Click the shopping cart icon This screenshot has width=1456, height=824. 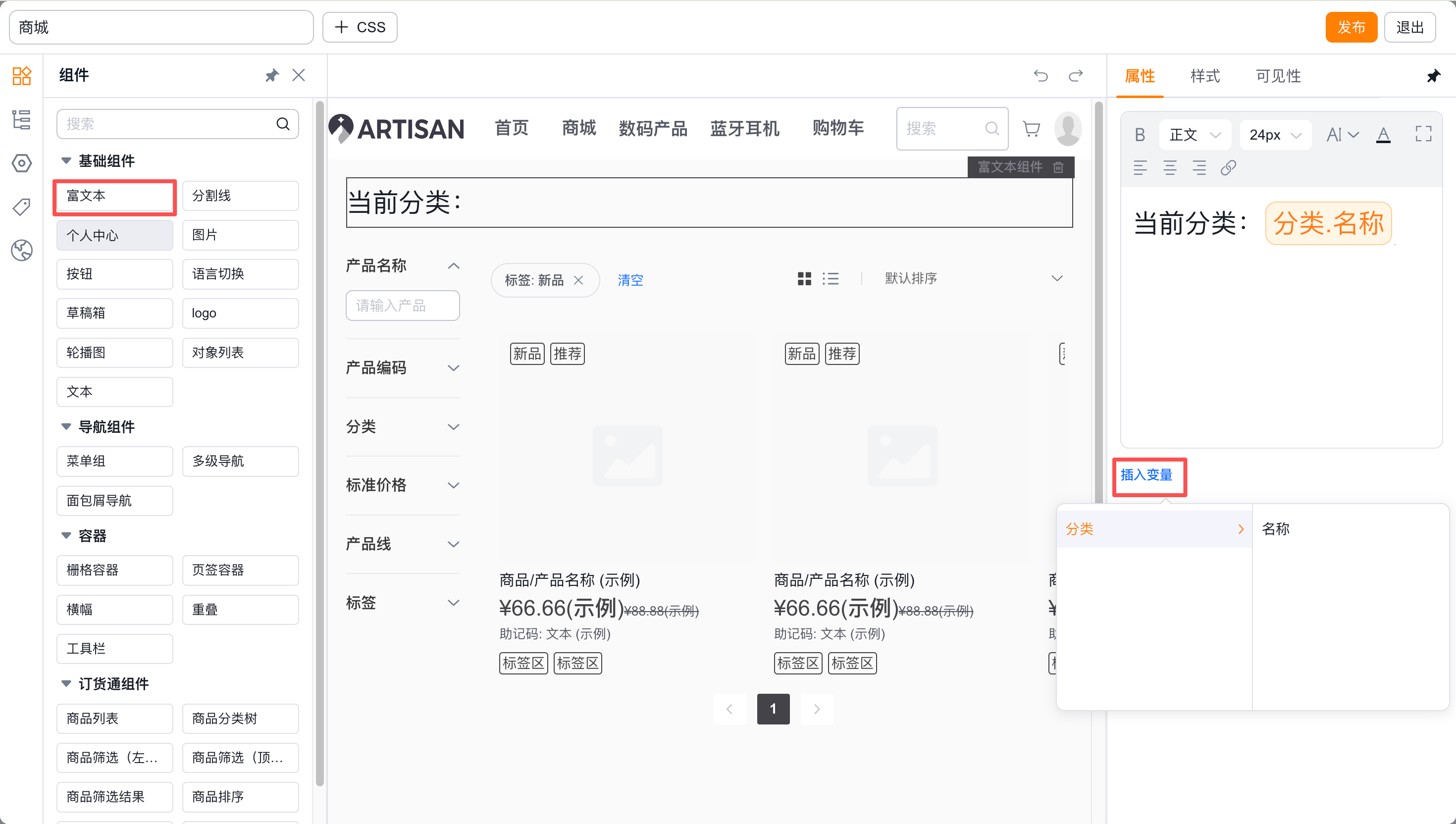pyautogui.click(x=1031, y=129)
